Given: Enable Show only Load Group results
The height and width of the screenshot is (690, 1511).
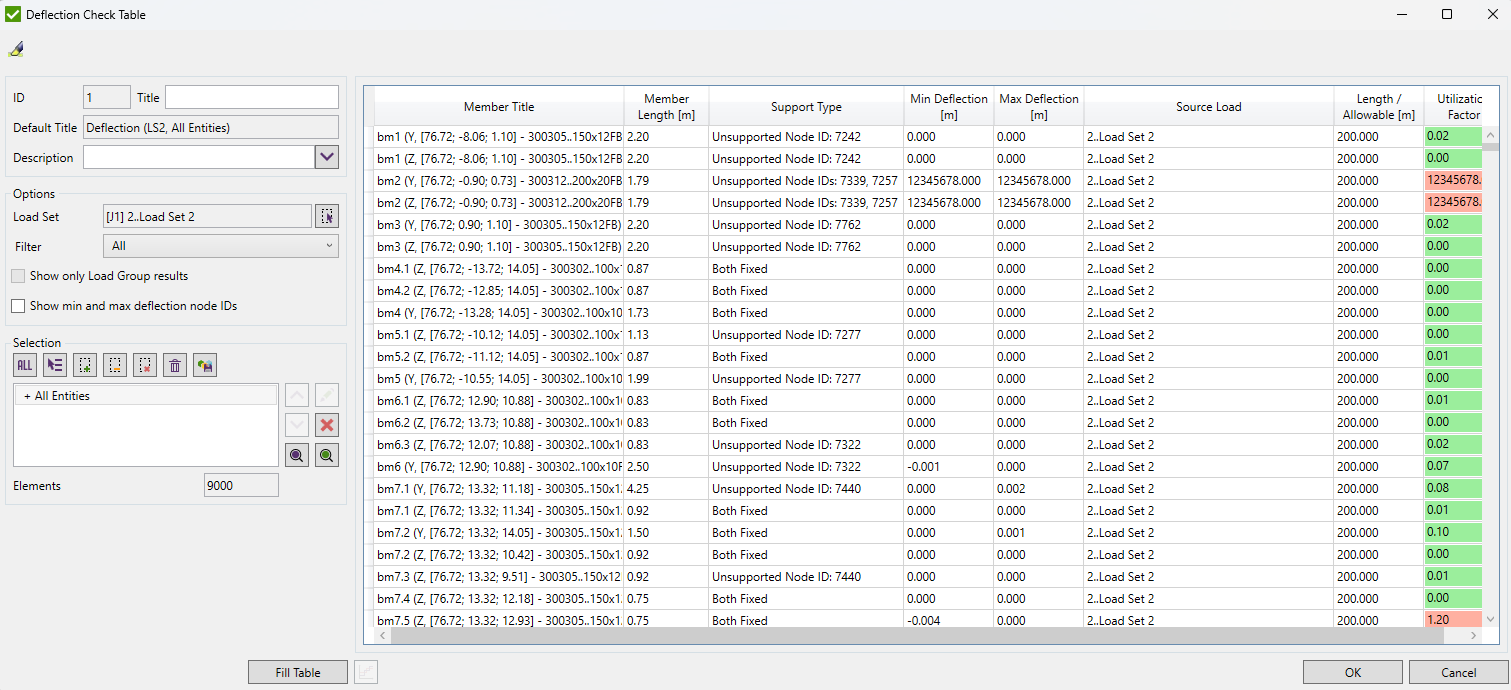Looking at the screenshot, I should 17,276.
